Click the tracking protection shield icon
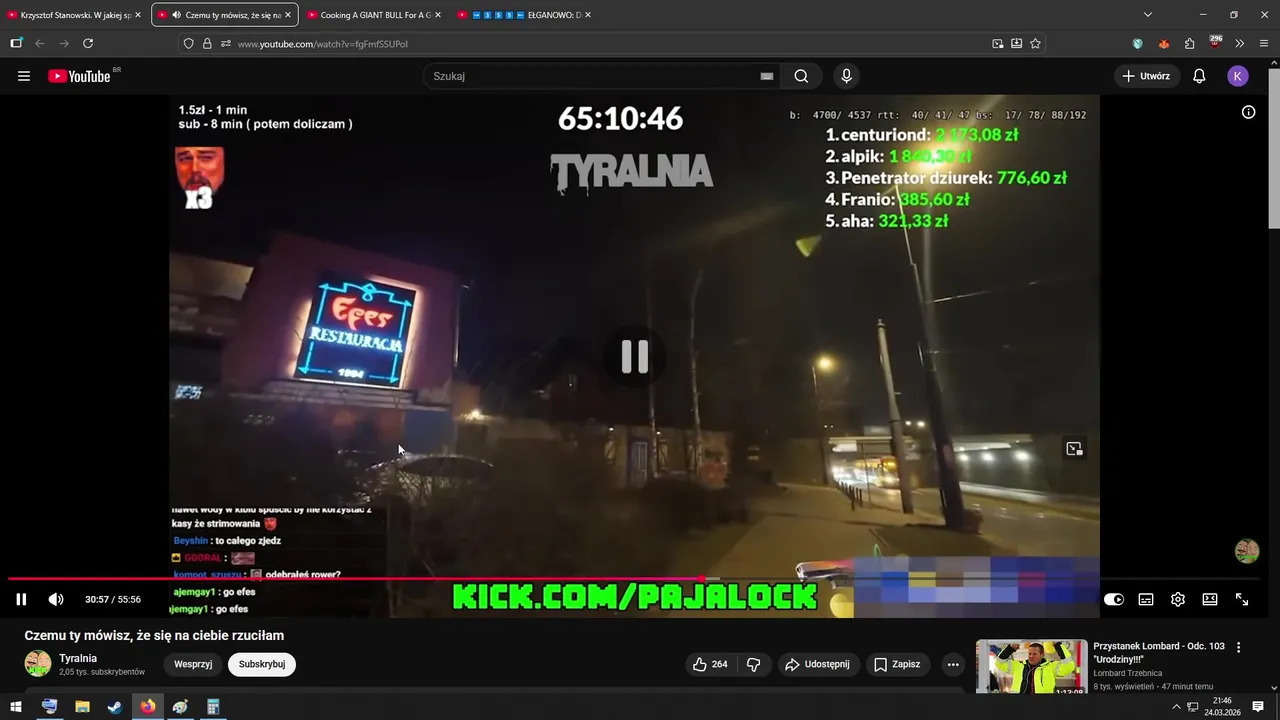The width and height of the screenshot is (1280, 720). [x=188, y=43]
